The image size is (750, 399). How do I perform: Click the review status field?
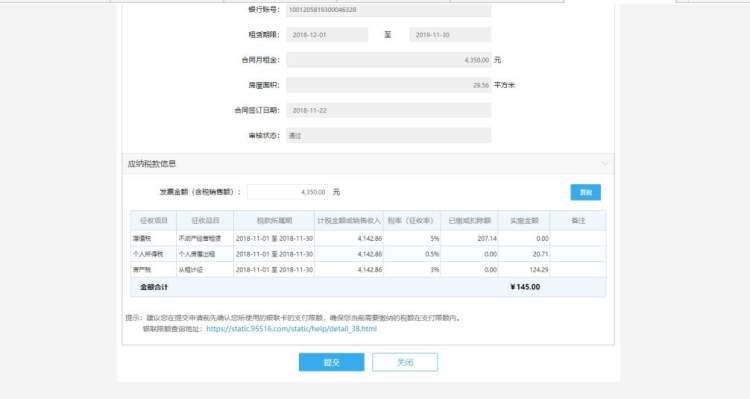[x=388, y=135]
